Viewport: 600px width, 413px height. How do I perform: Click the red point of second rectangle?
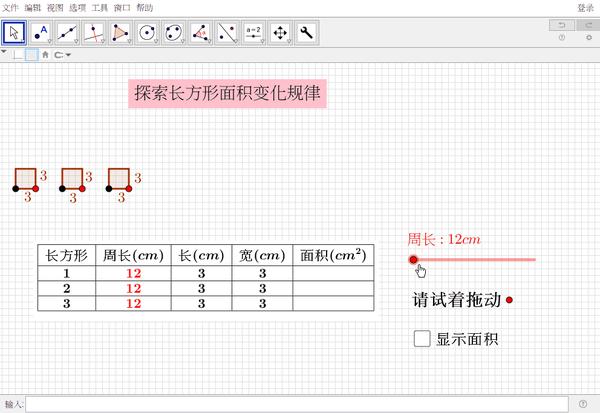click(x=82, y=189)
